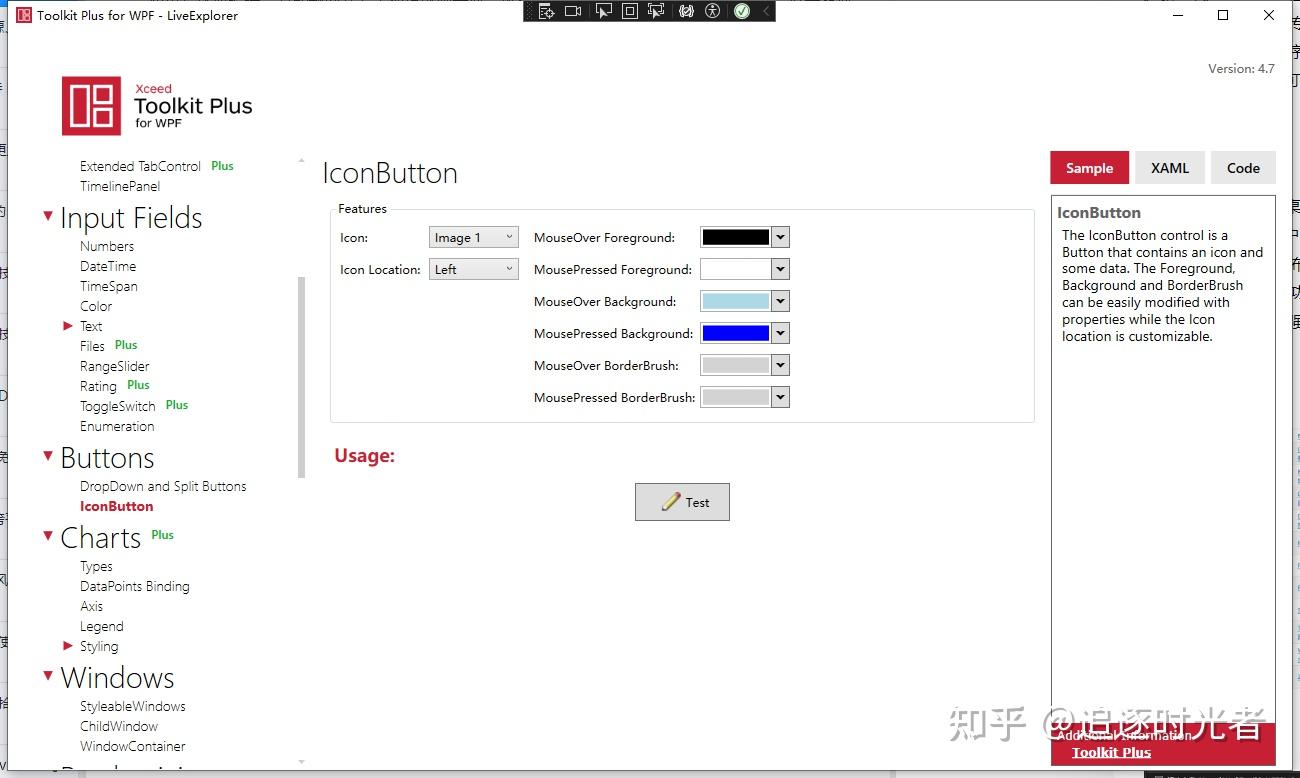Click the video camera icon in debug toolbar
Viewport: 1300px width, 778px height.
(x=573, y=11)
